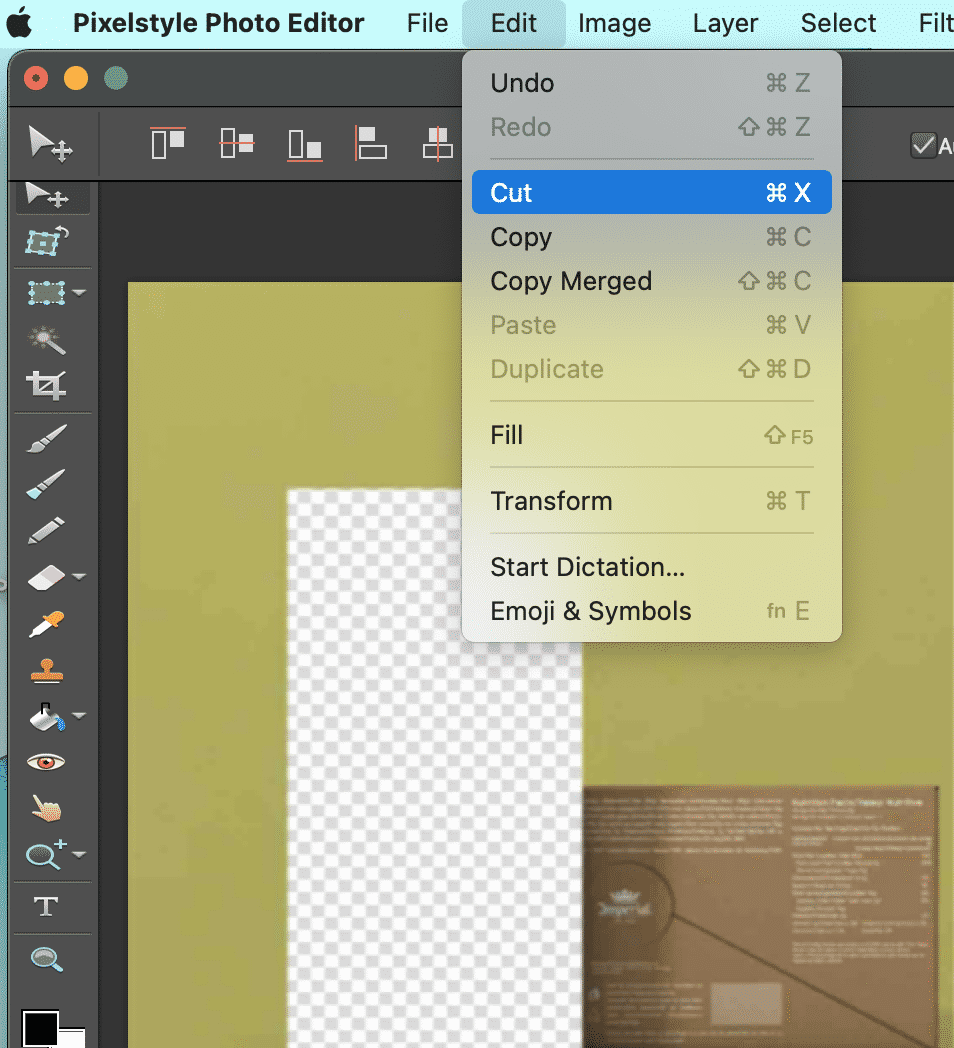Select the Eyedropper color picker tool
954x1048 pixels.
coord(46,624)
